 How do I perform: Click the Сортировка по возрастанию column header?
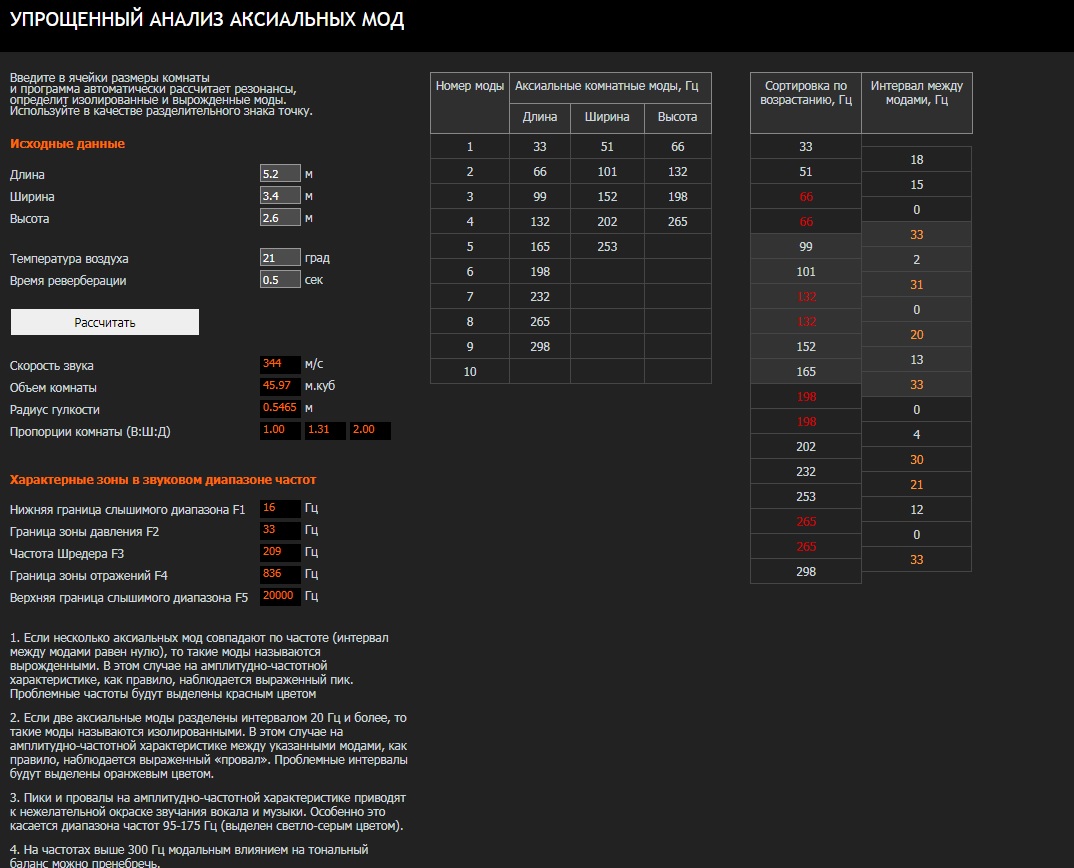pyautogui.click(x=805, y=93)
